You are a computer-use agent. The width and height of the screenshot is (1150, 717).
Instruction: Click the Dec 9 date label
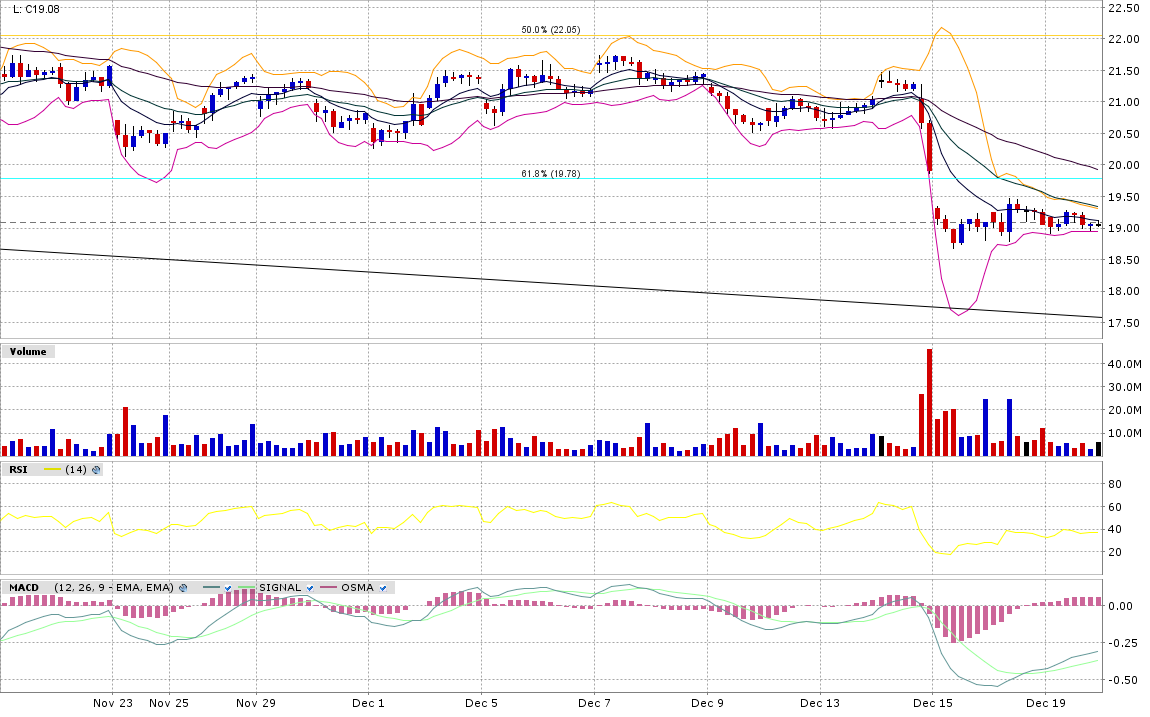[x=707, y=703]
